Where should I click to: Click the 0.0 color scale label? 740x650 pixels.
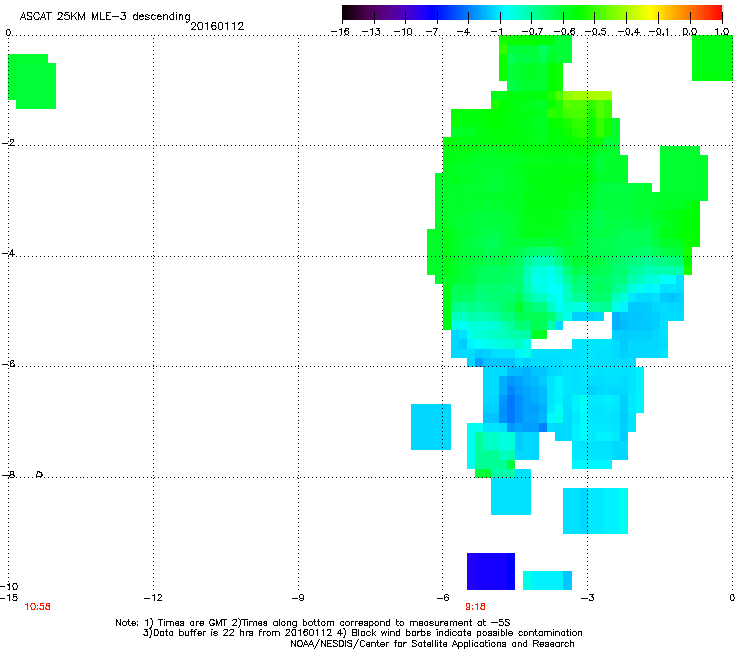click(x=690, y=32)
